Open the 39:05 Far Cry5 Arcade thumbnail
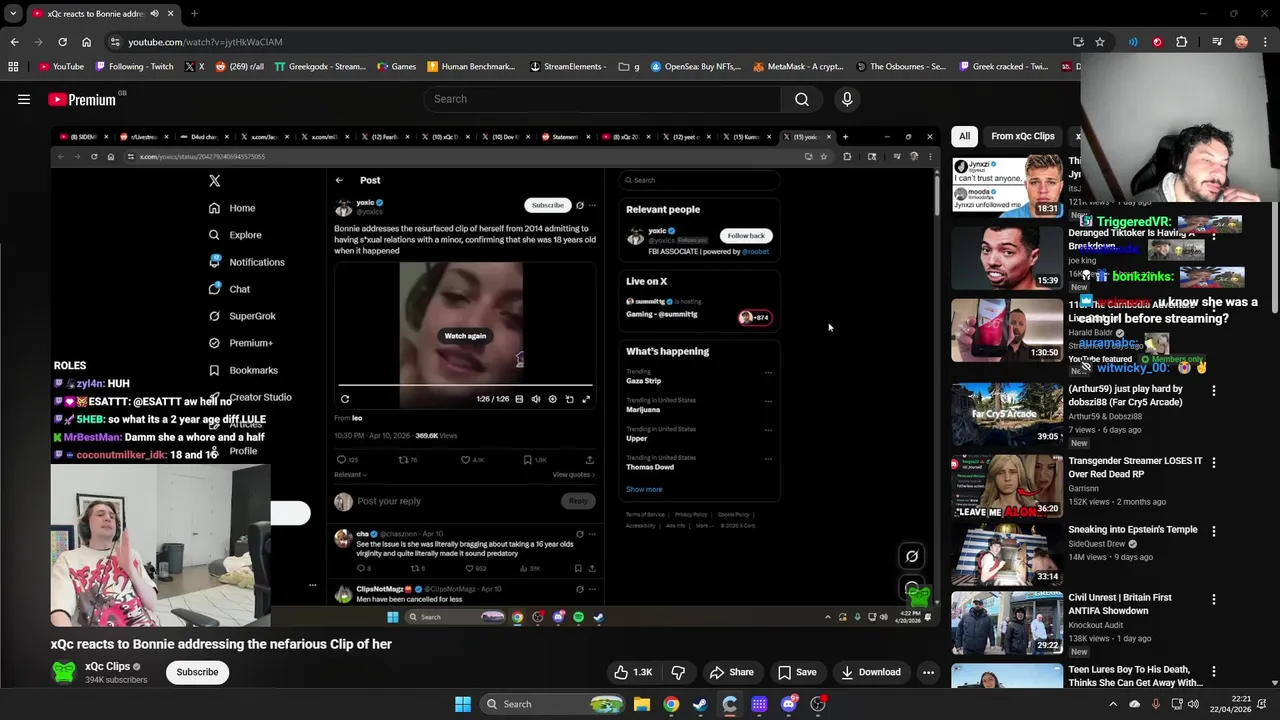 (x=1007, y=414)
